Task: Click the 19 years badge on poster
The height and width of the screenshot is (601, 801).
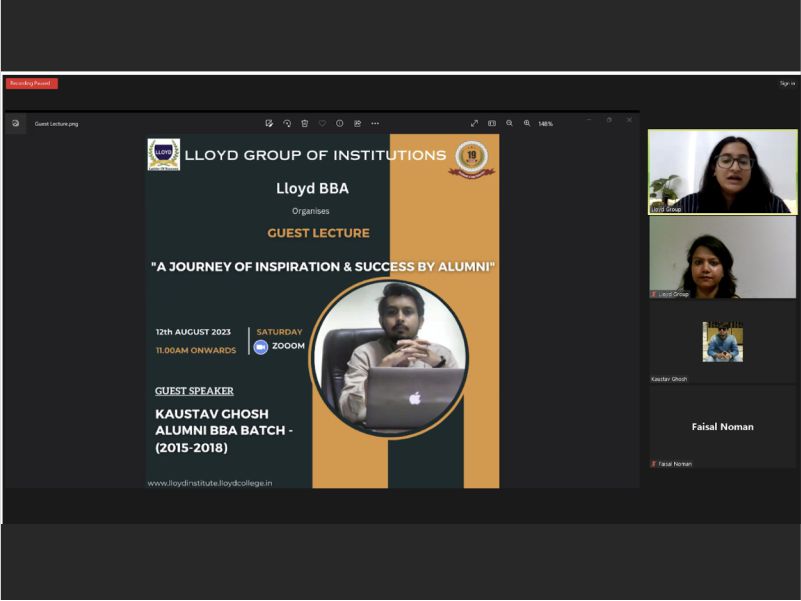Action: pos(472,159)
